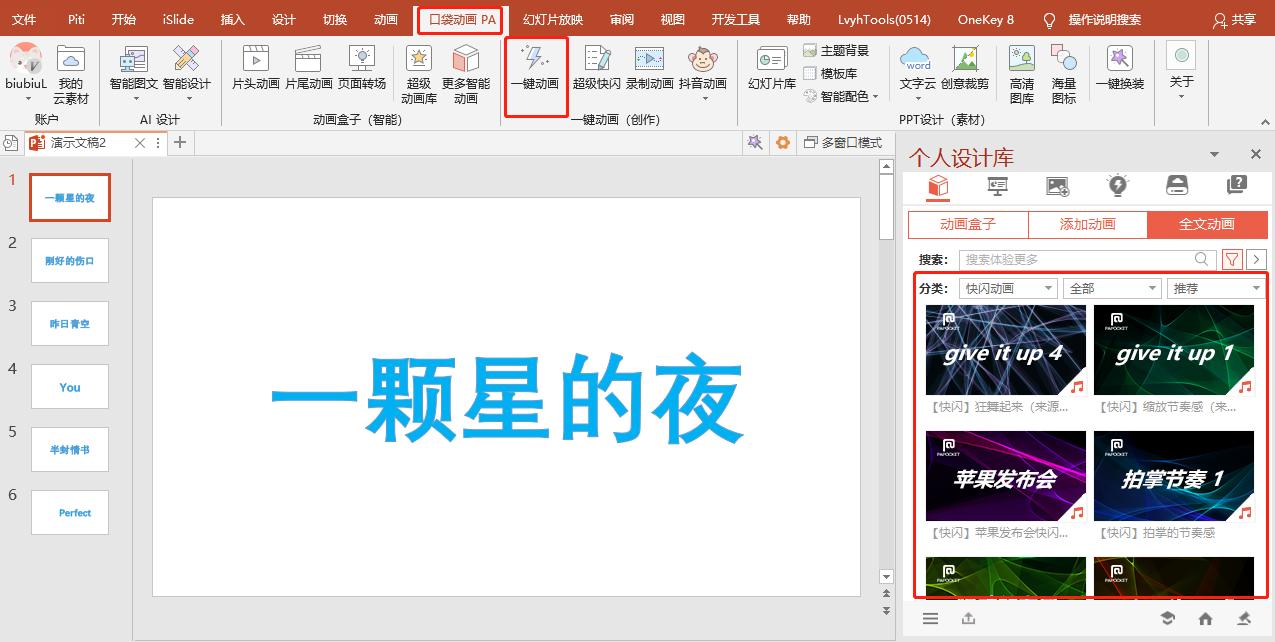
Task: Enable the filter funnel next to search
Action: pyautogui.click(x=1232, y=259)
